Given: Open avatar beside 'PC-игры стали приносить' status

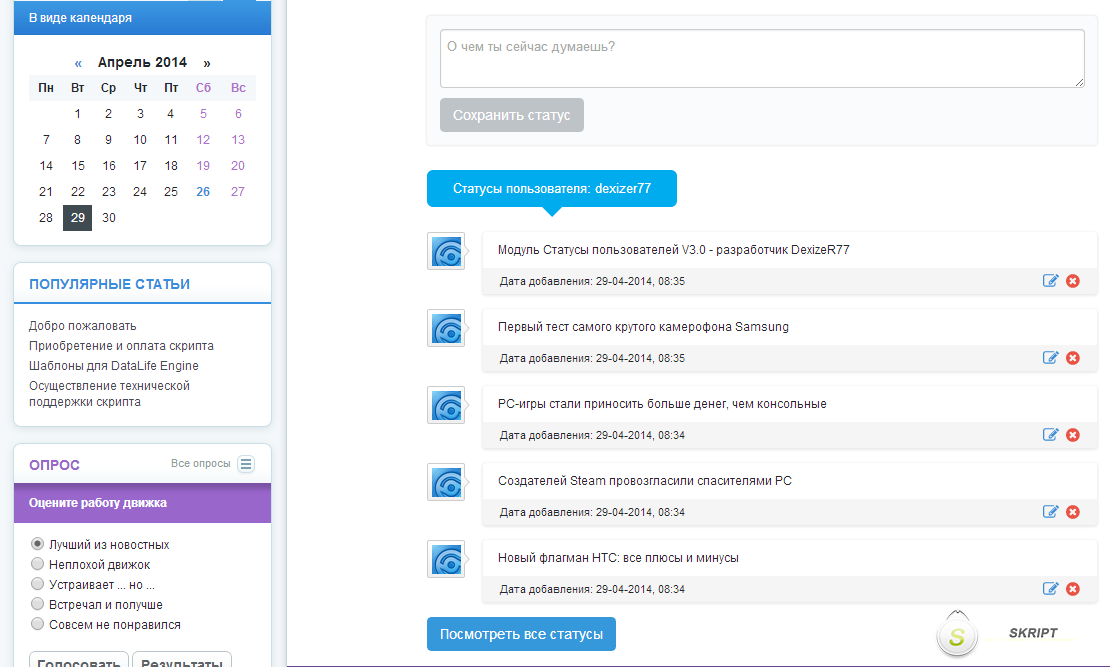Looking at the screenshot, I should (x=446, y=405).
